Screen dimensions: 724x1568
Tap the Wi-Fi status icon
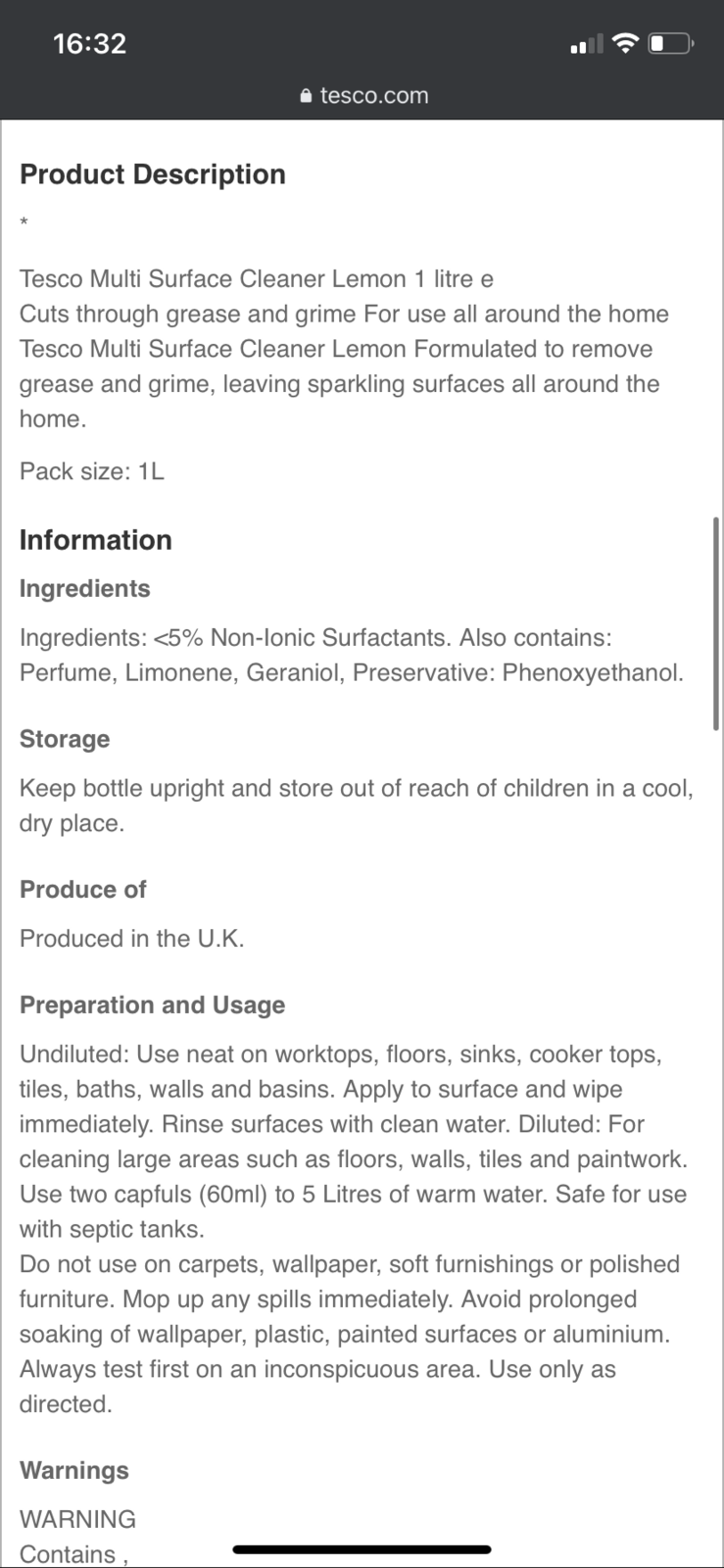[624, 43]
